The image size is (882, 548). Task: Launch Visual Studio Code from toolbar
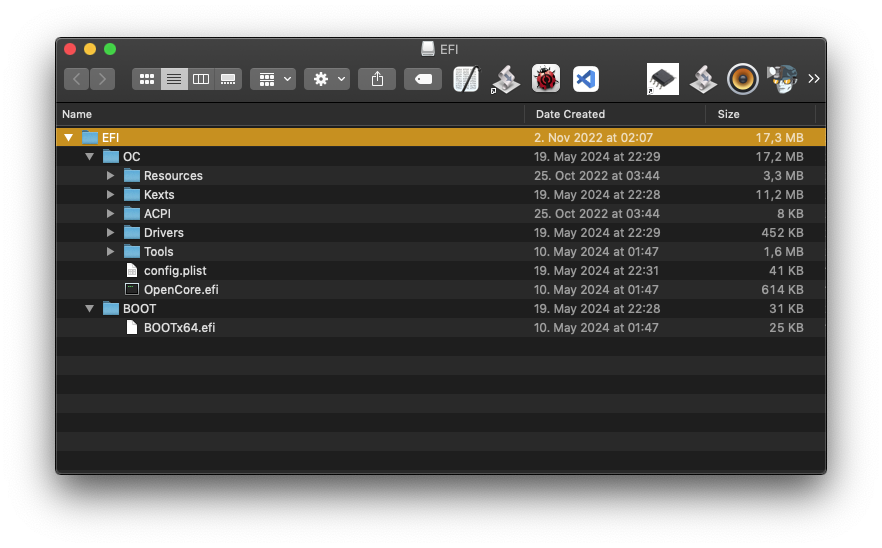click(586, 79)
